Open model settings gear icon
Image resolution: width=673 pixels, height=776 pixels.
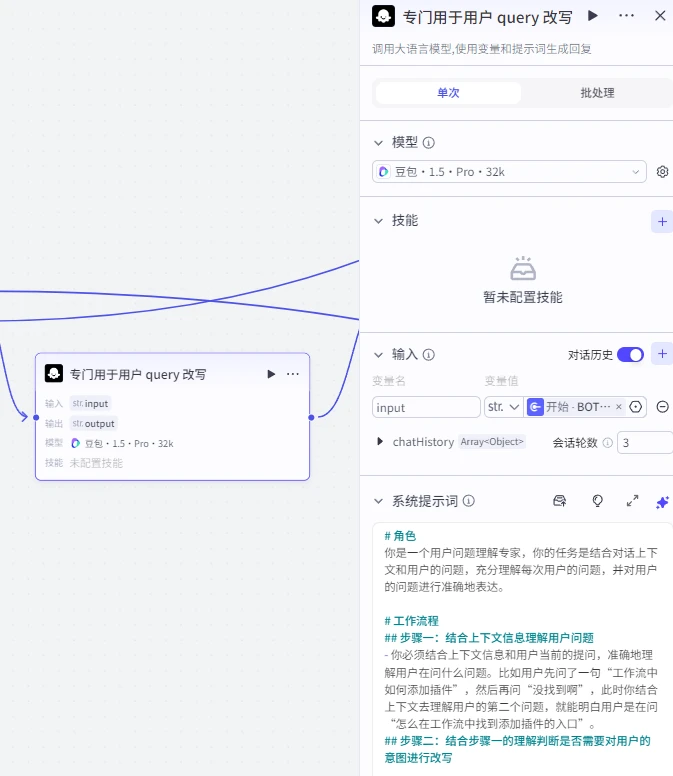coord(662,172)
